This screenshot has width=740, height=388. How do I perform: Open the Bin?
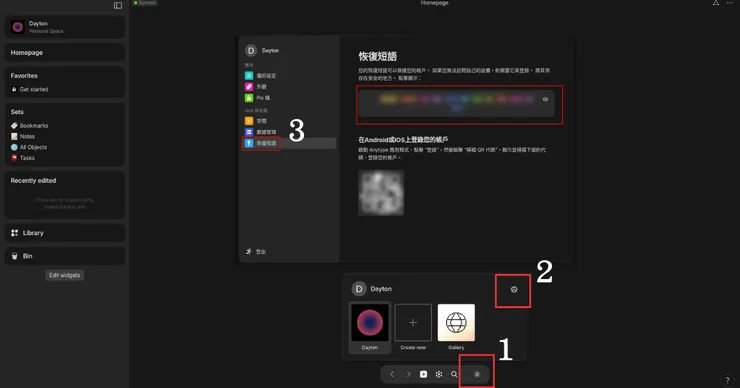pos(65,256)
